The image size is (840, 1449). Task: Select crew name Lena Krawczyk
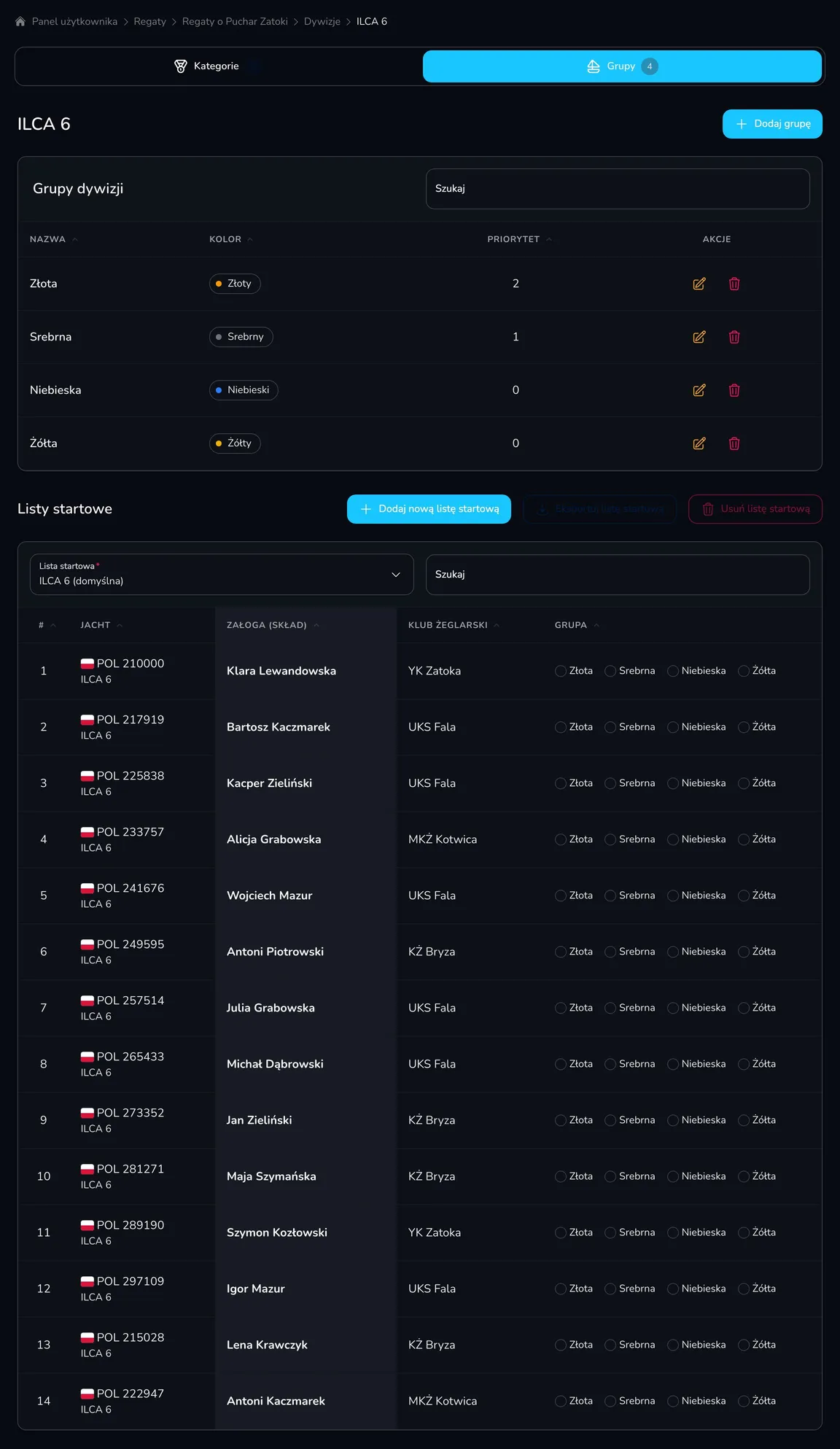(267, 1345)
